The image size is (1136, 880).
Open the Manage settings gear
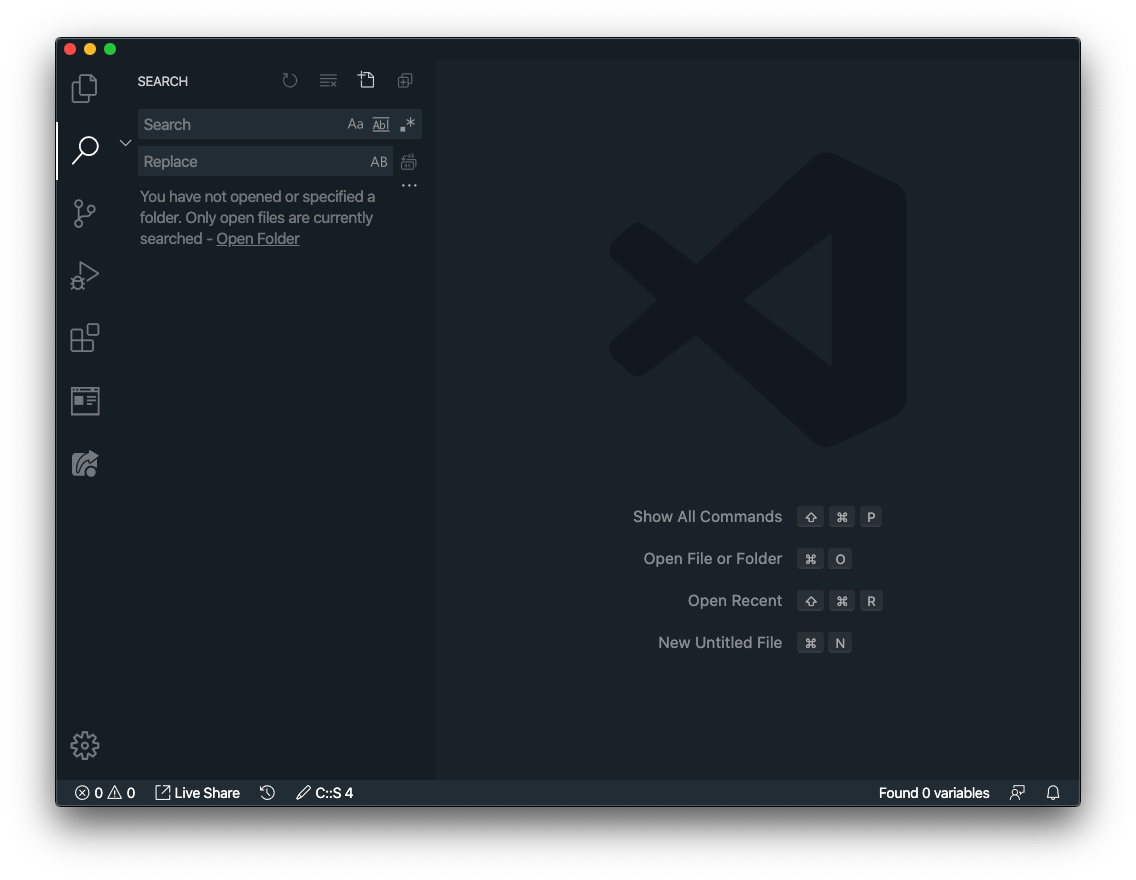(x=85, y=745)
